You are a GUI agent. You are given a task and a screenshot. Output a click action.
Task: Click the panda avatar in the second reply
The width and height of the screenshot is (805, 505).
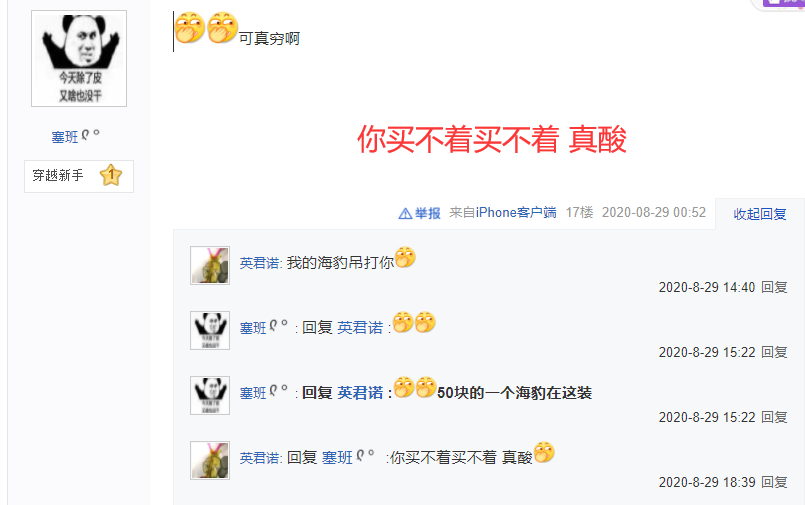click(x=210, y=331)
